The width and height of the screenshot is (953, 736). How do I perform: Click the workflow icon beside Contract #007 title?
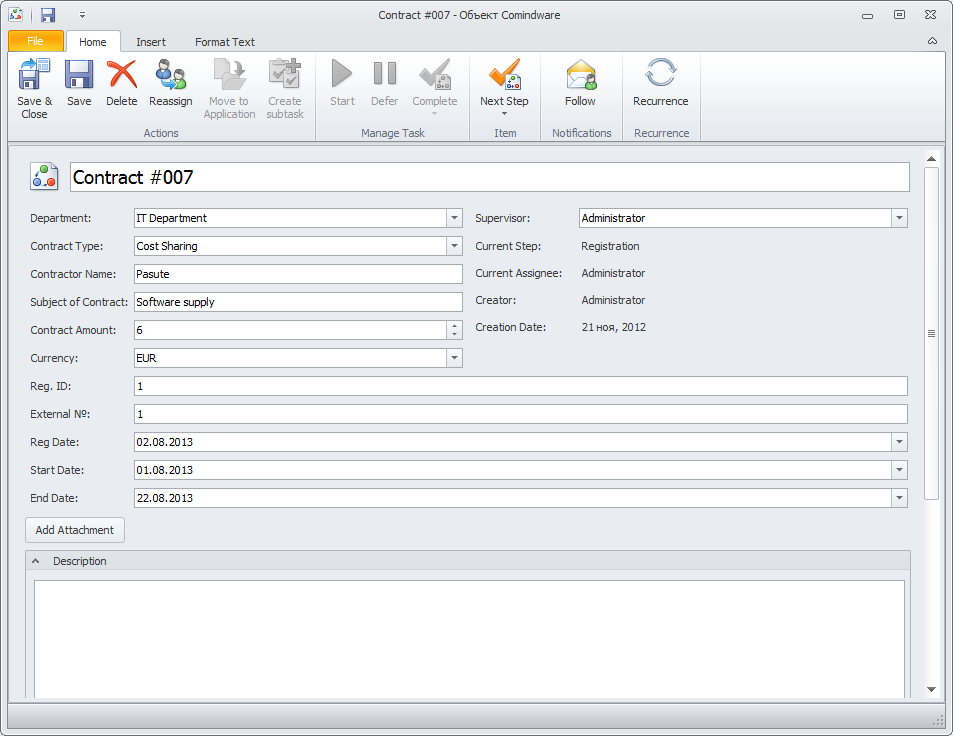tap(44, 177)
